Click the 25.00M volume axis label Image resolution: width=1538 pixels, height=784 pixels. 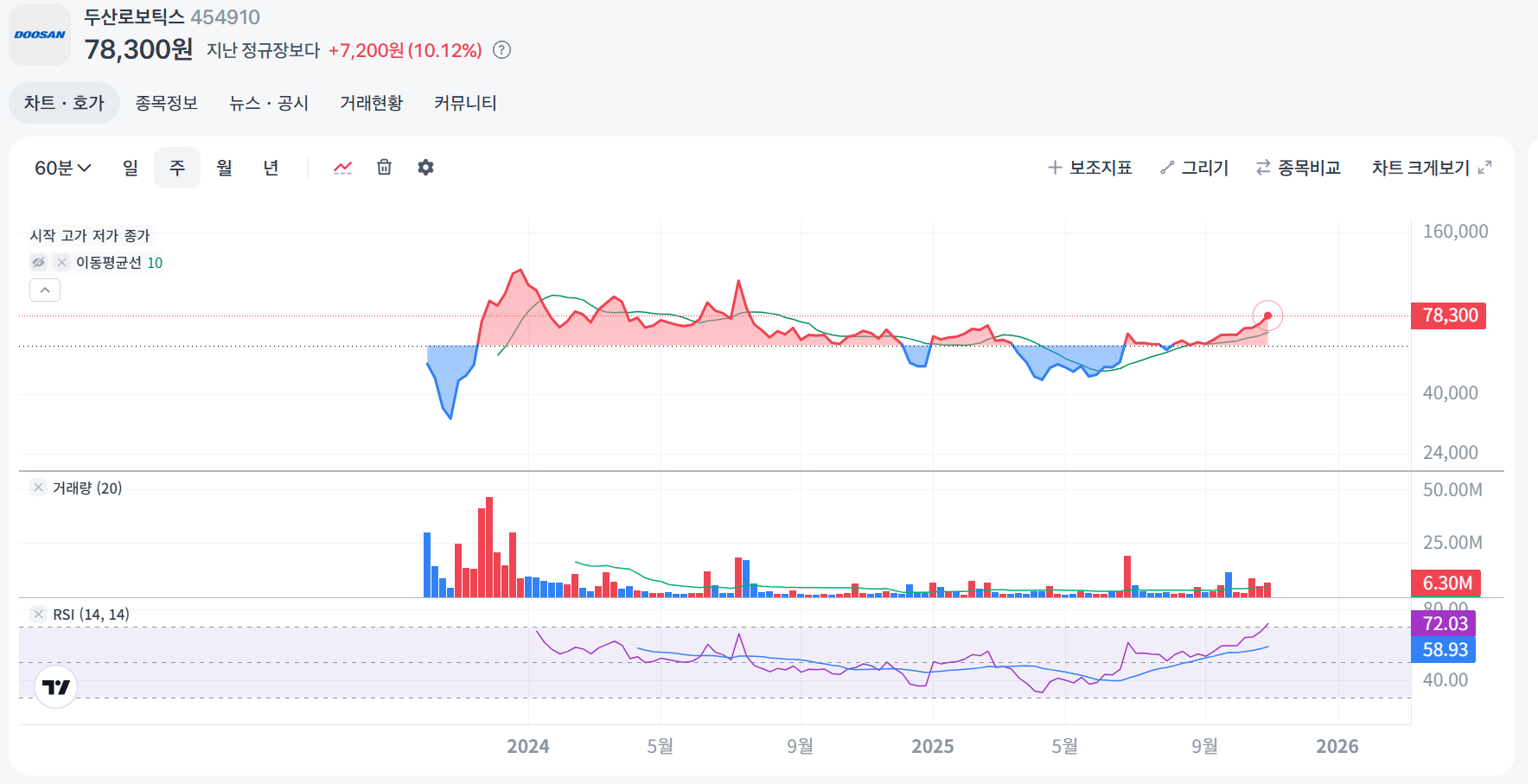pos(1452,543)
